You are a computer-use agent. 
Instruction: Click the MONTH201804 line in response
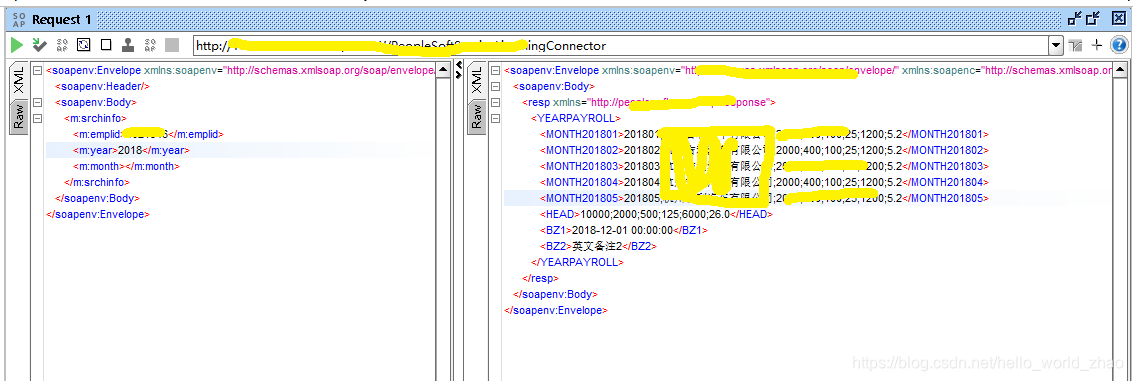[x=764, y=182]
